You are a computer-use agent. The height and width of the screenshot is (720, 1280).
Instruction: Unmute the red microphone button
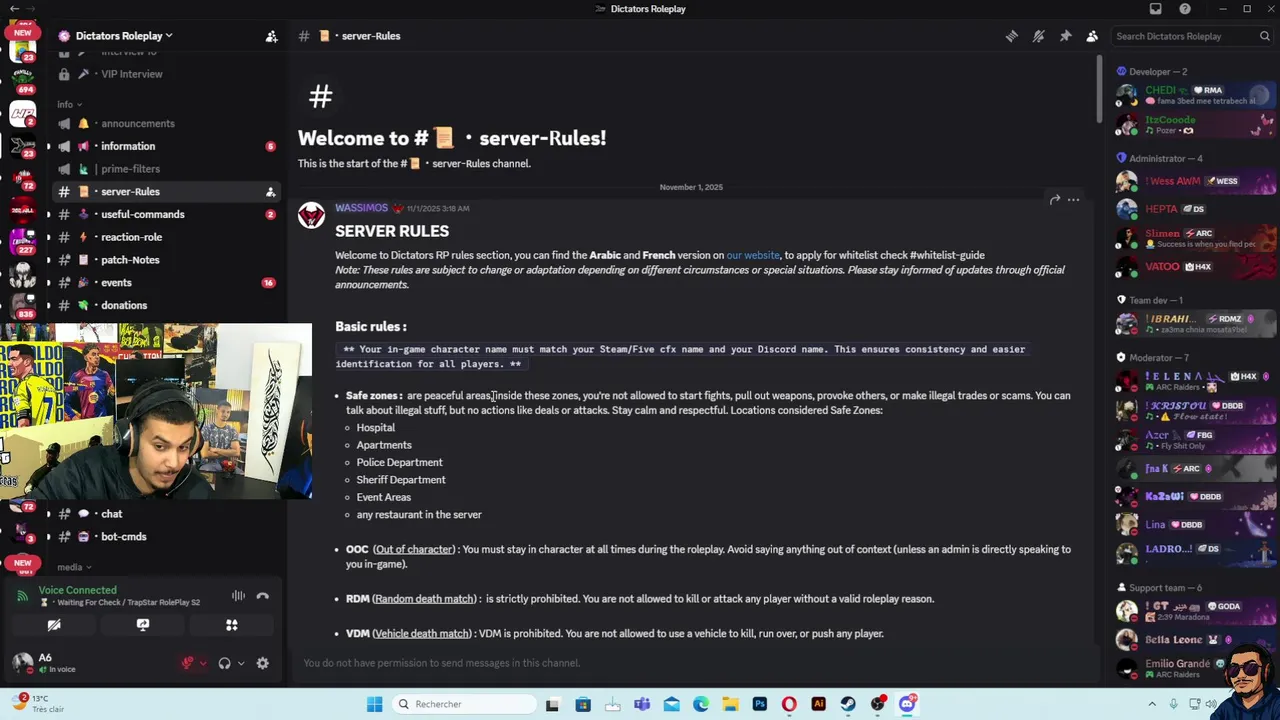(187, 663)
